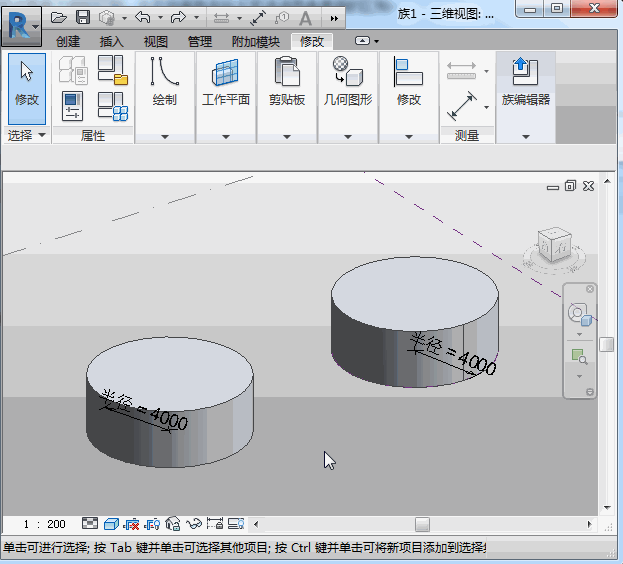Toggle the temporary hide/isolate glasses icon

194,524
